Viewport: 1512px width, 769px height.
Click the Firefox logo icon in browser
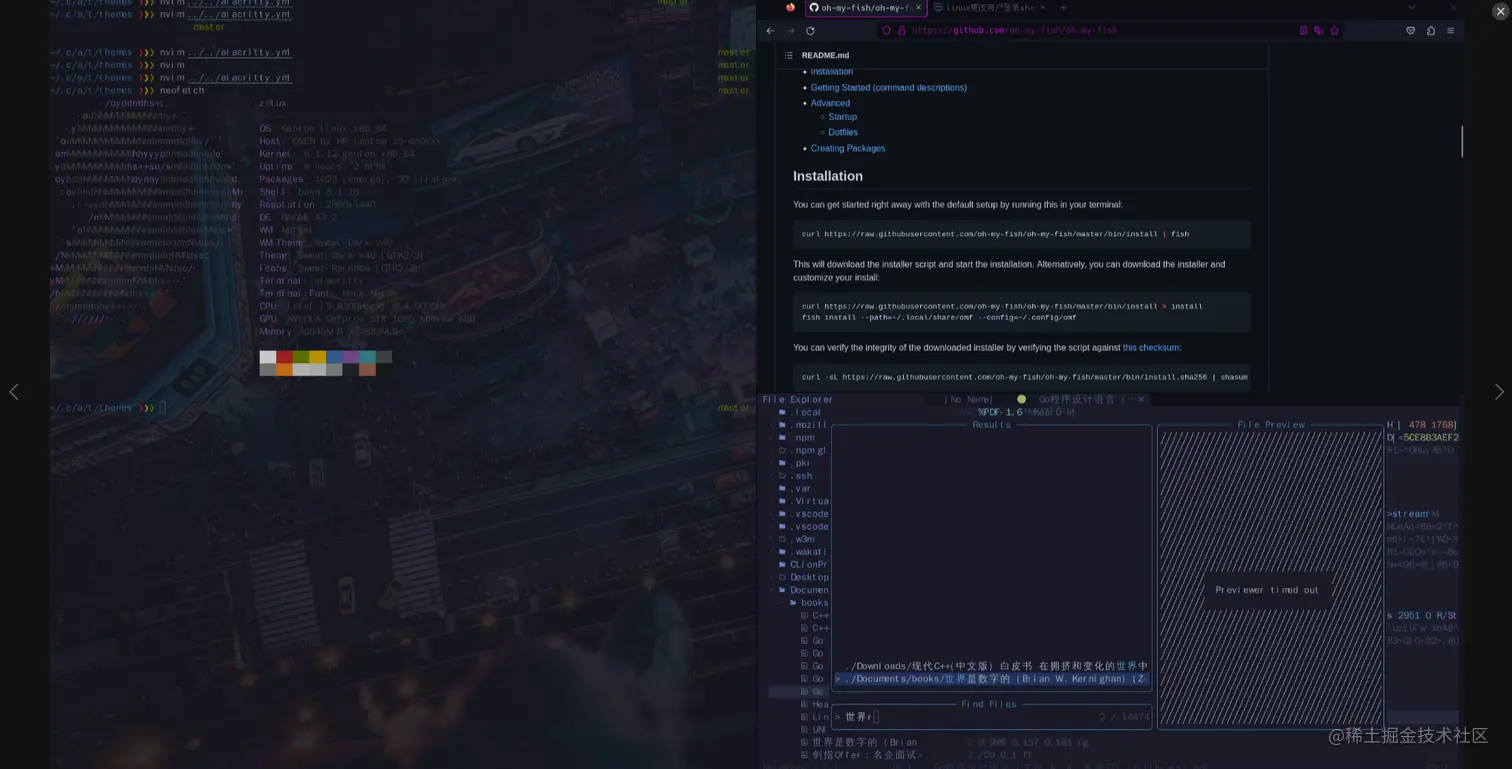coord(790,7)
